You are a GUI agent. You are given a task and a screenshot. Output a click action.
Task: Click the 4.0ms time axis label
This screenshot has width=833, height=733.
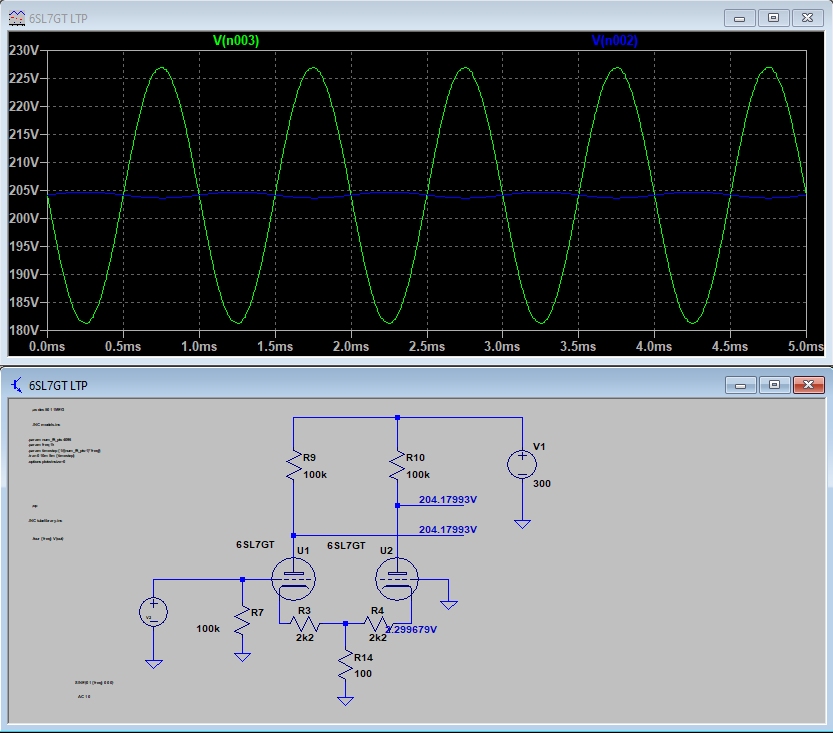coord(654,346)
